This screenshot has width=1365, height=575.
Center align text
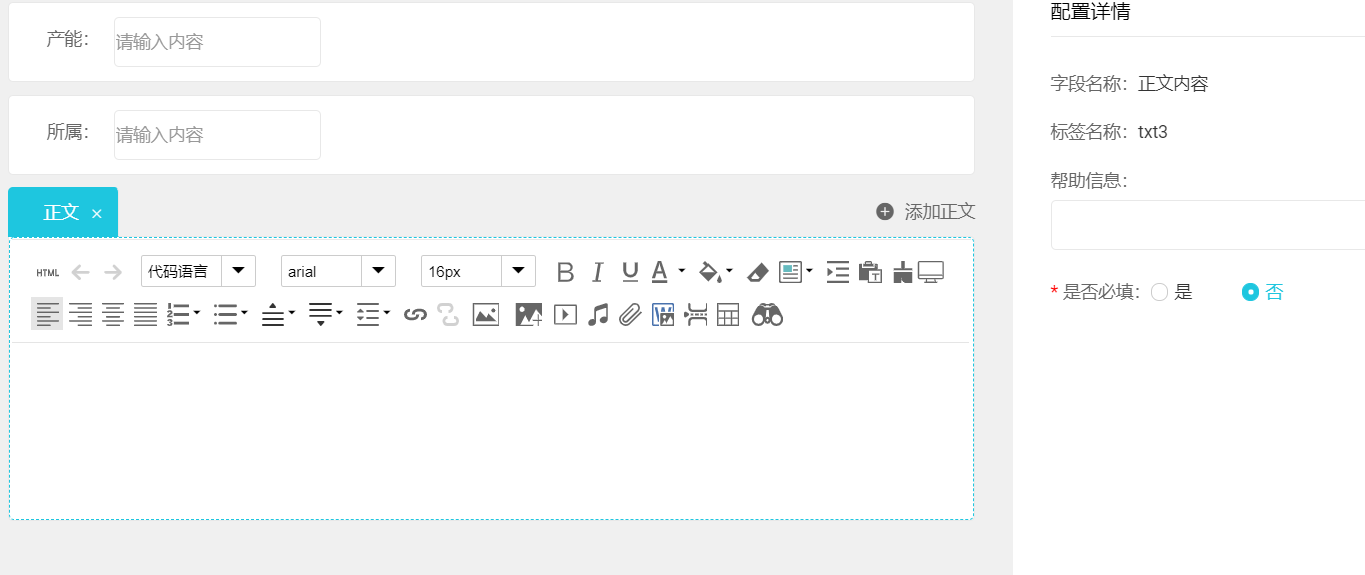click(113, 315)
